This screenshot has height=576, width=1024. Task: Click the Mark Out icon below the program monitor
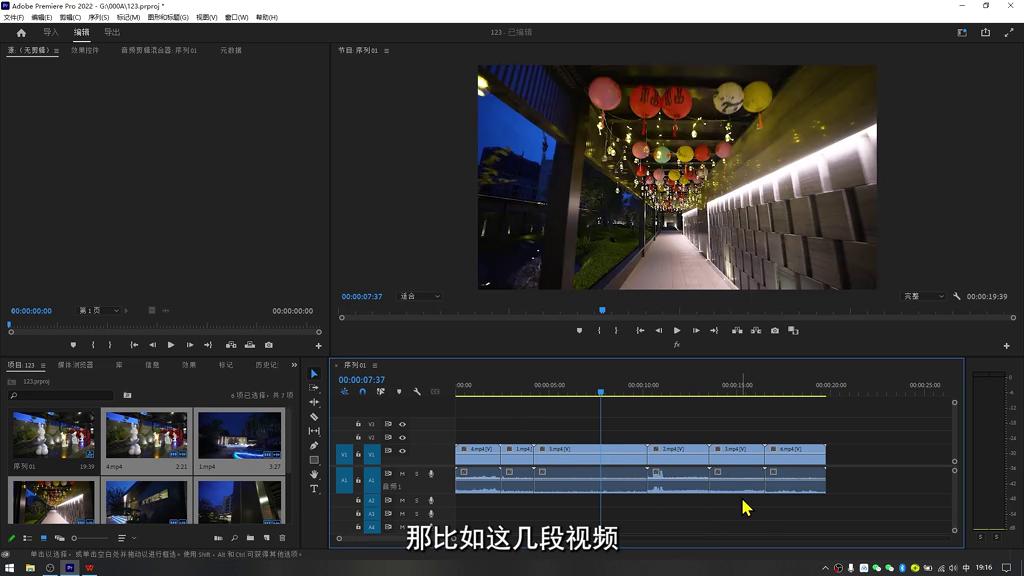616,330
